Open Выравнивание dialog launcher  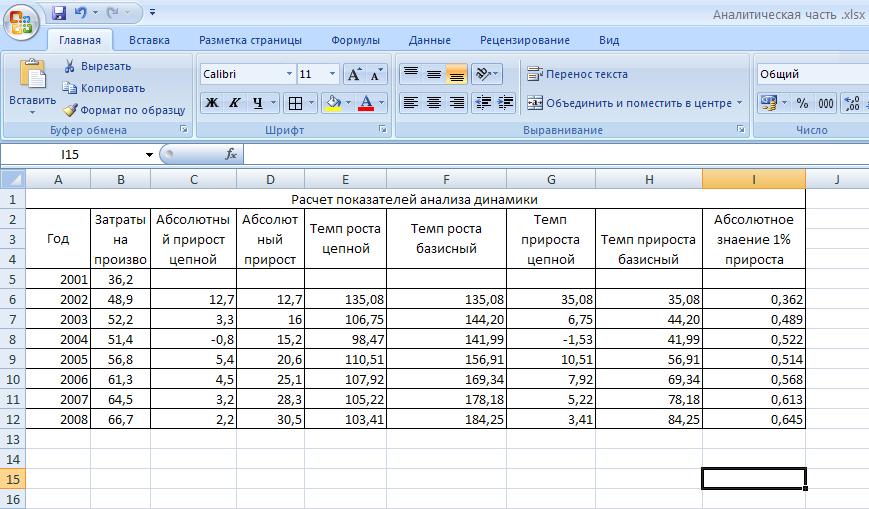740,129
